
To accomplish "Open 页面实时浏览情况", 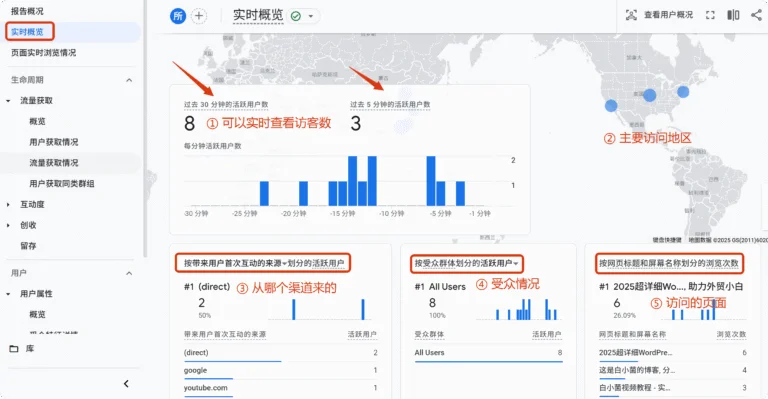I will pyautogui.click(x=44, y=52).
